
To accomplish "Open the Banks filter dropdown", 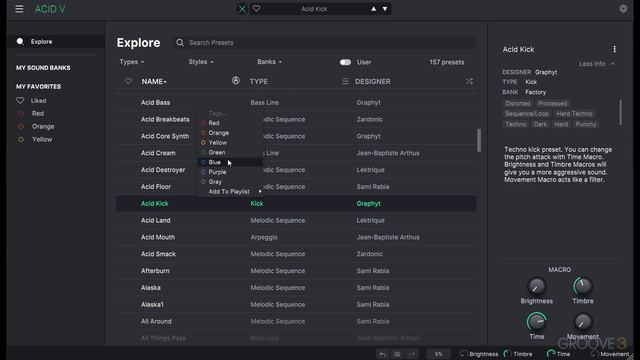I will point(269,62).
